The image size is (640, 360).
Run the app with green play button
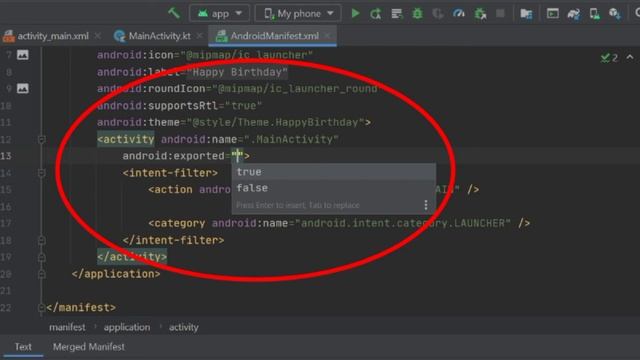tap(355, 13)
